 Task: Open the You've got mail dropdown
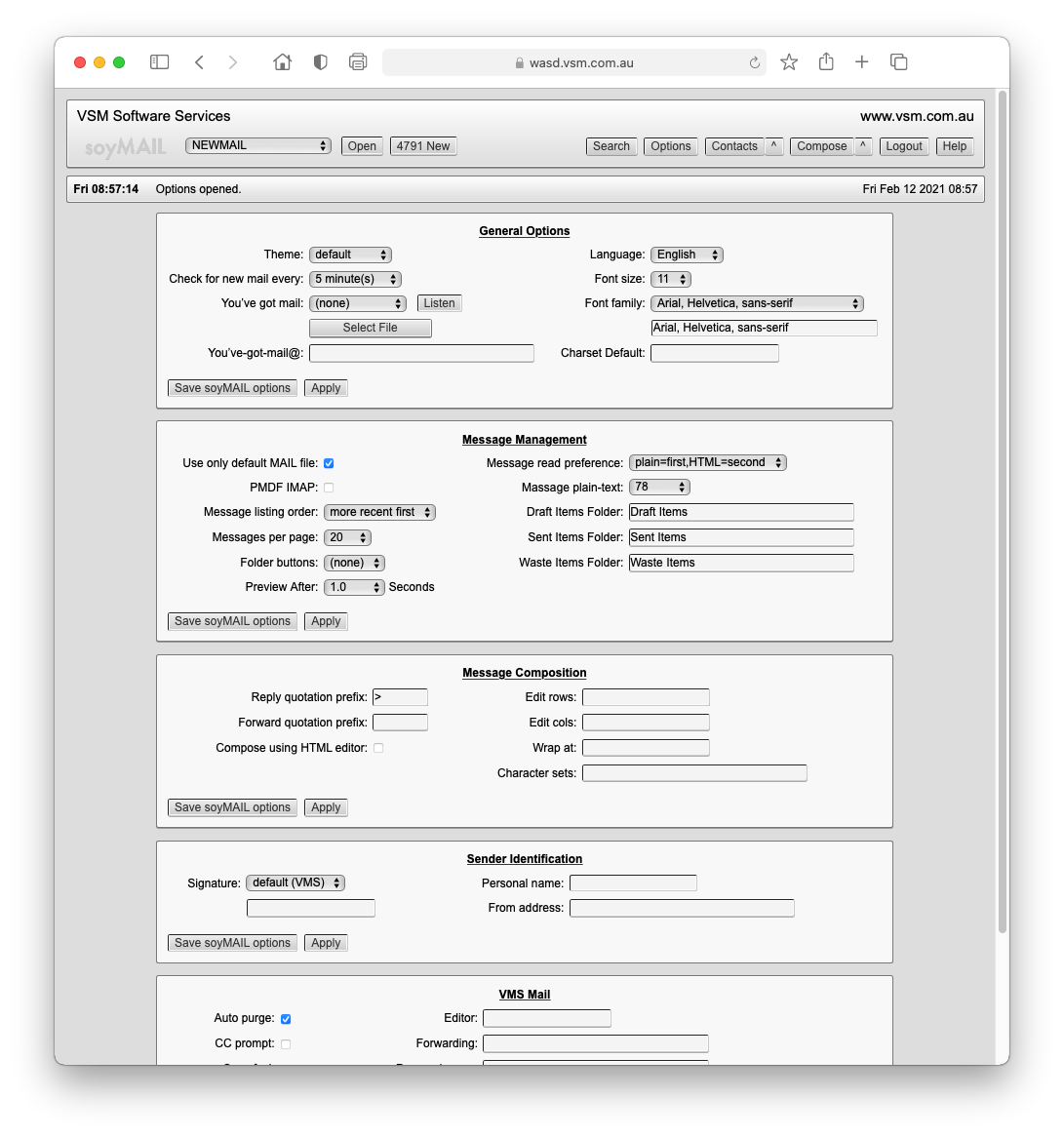(358, 303)
